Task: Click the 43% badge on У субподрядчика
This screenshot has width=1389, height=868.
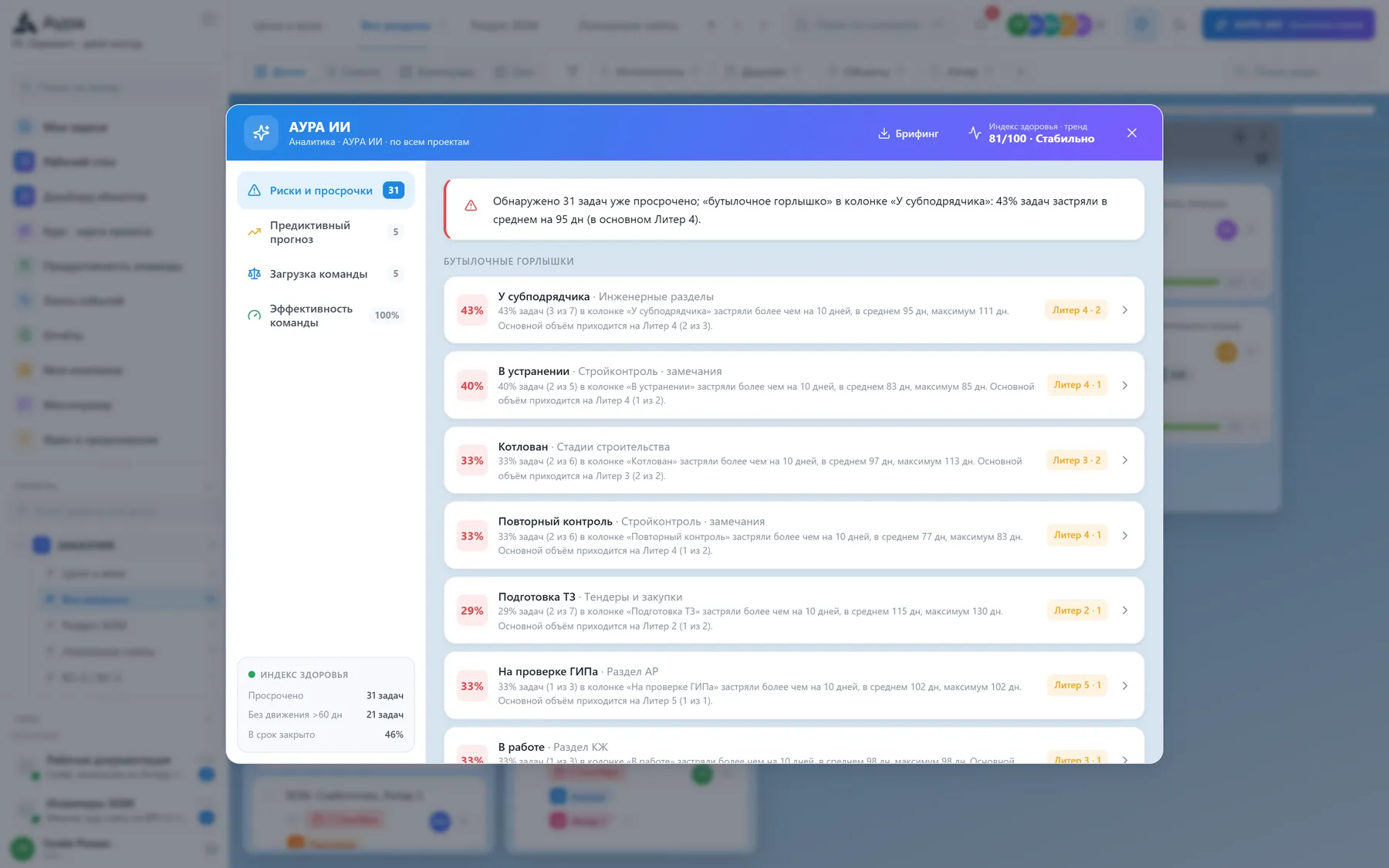Action: point(472,310)
